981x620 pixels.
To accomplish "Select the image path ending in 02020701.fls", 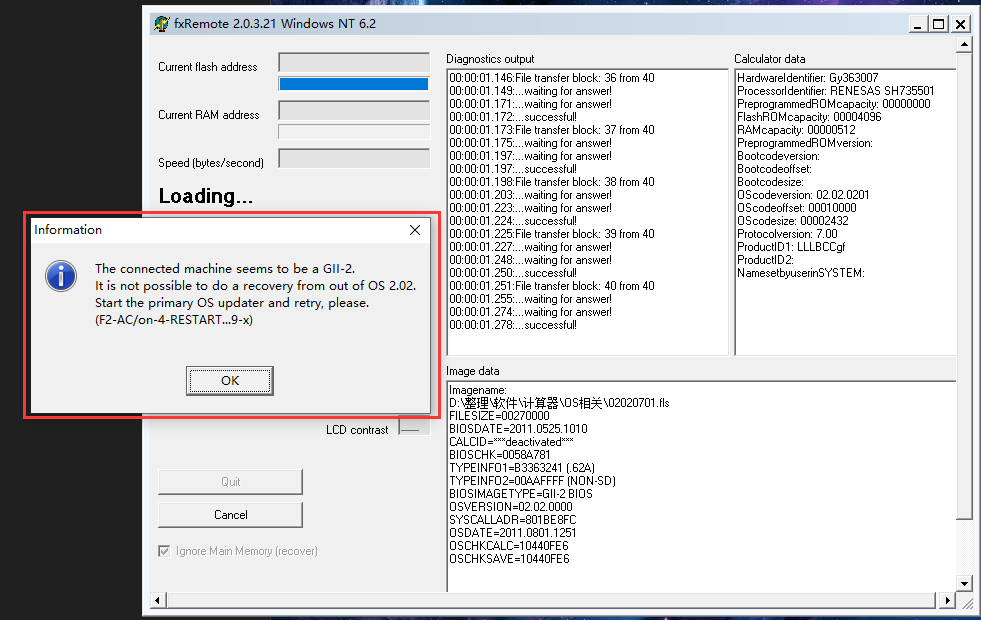I will coord(559,403).
